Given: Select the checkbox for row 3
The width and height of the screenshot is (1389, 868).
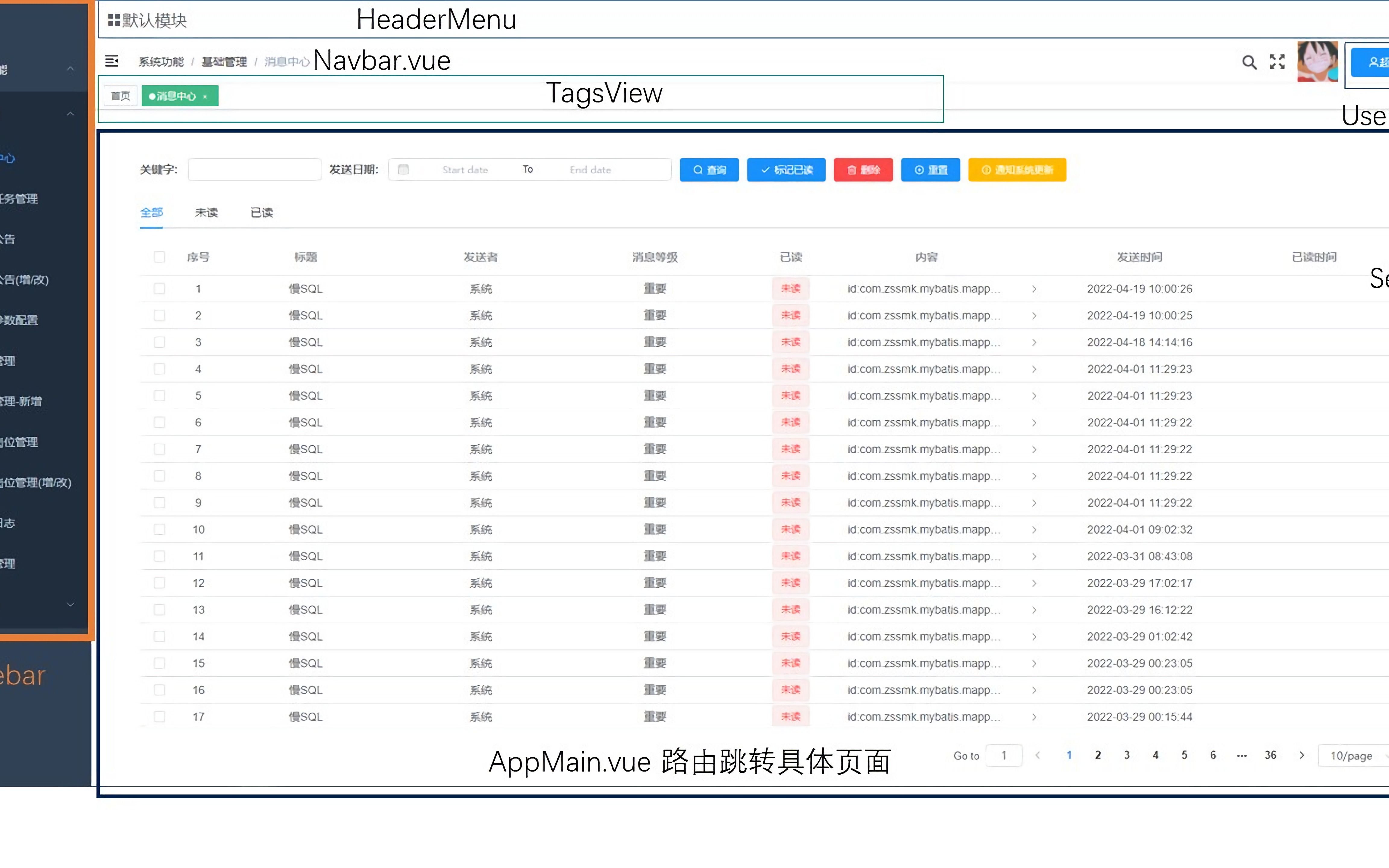Looking at the screenshot, I should (x=159, y=342).
